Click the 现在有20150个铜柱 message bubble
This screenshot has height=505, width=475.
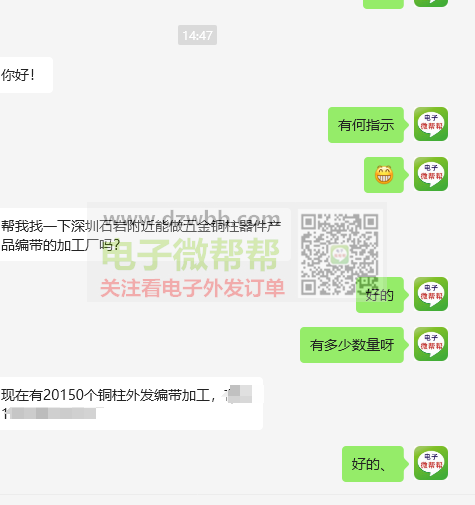(131, 403)
